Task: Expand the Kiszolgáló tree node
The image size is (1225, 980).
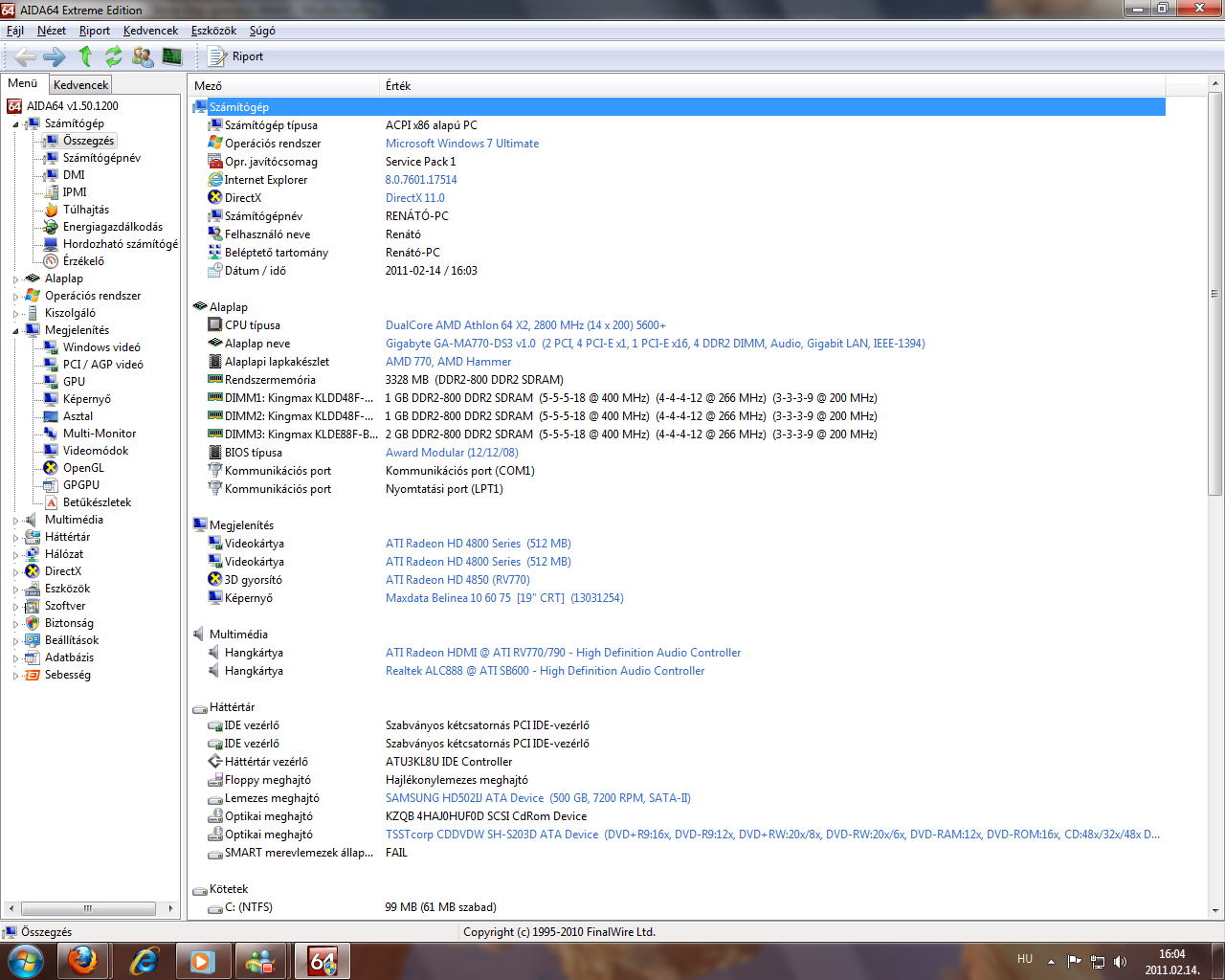Action: [x=15, y=314]
